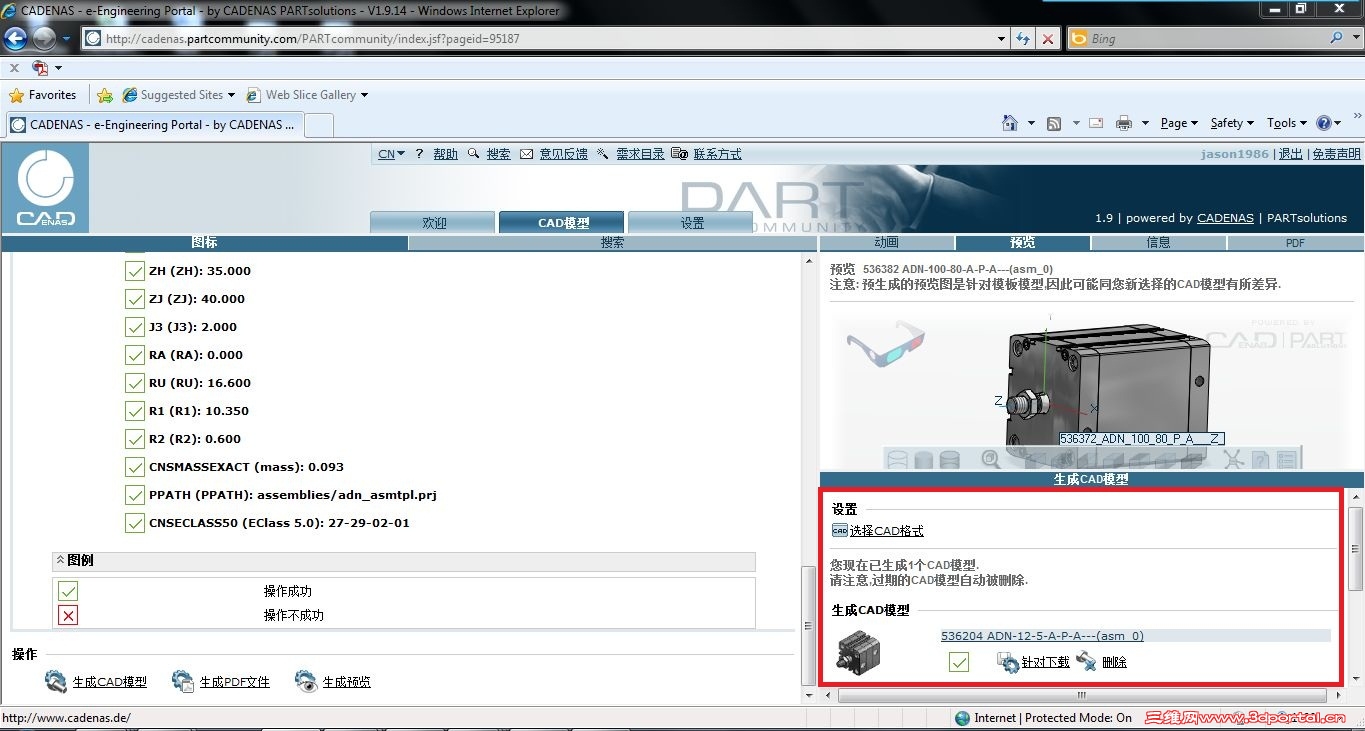Screen dimensions: 1365x731
Task: Click the checkmark box beside J3 (J3): 2.000
Action: pyautogui.click(x=134, y=327)
